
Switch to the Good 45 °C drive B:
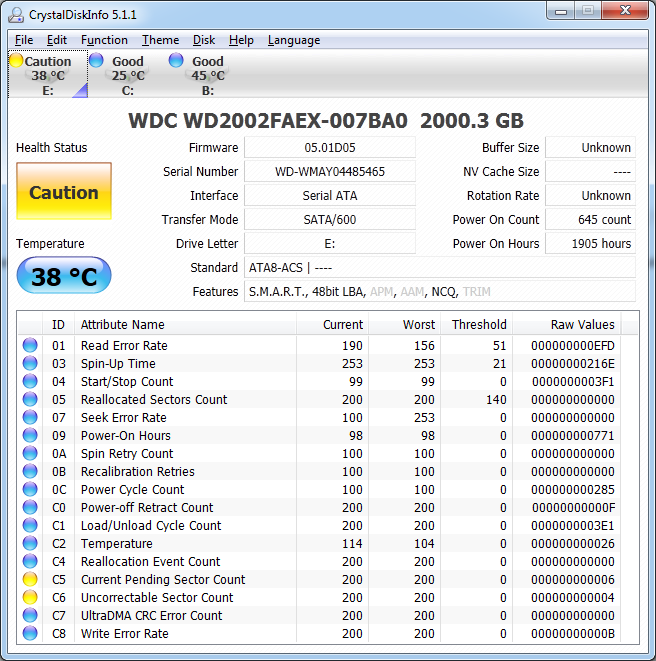[207, 75]
